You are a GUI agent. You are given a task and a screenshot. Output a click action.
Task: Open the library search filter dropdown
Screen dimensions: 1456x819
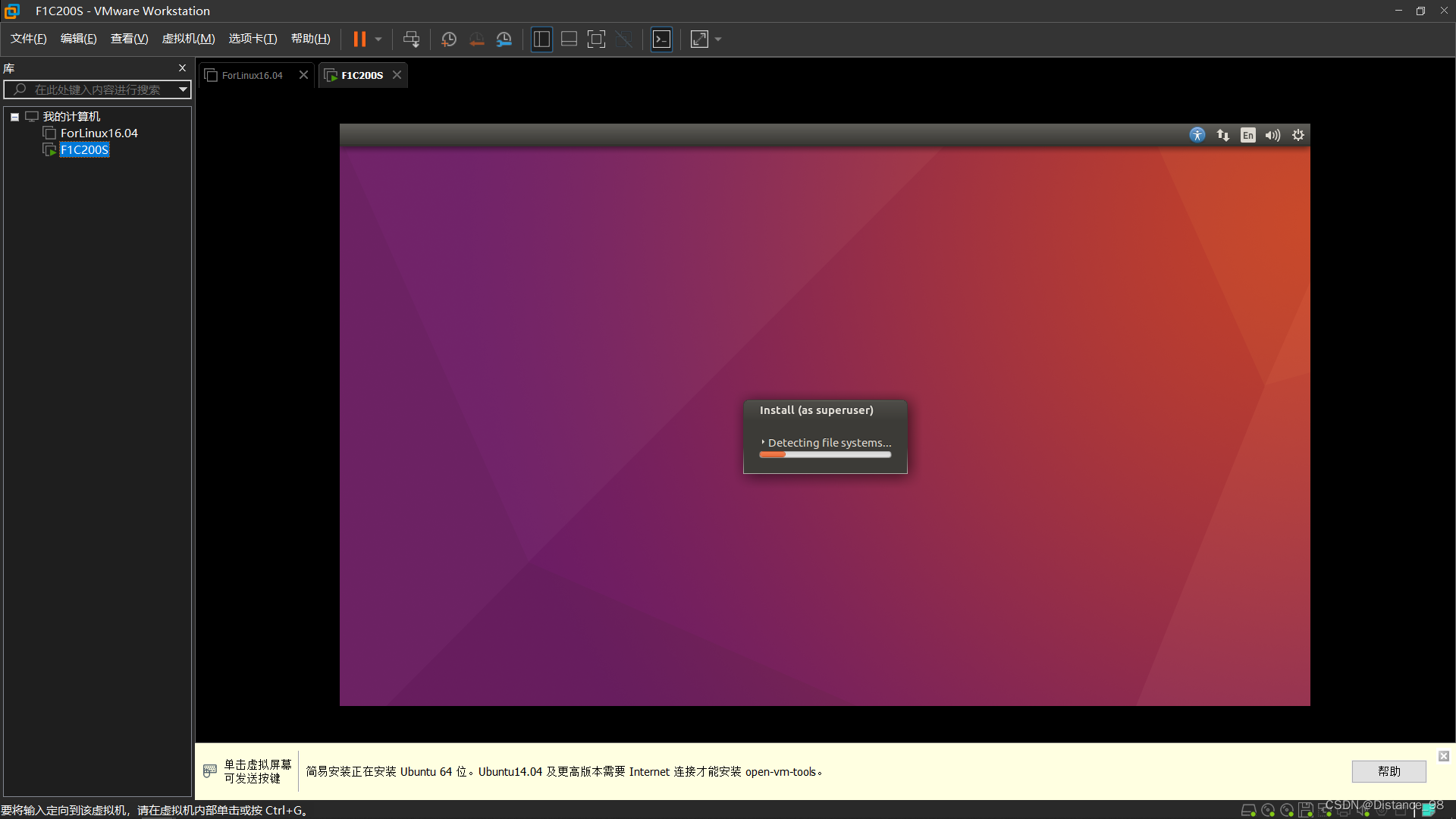coord(183,89)
